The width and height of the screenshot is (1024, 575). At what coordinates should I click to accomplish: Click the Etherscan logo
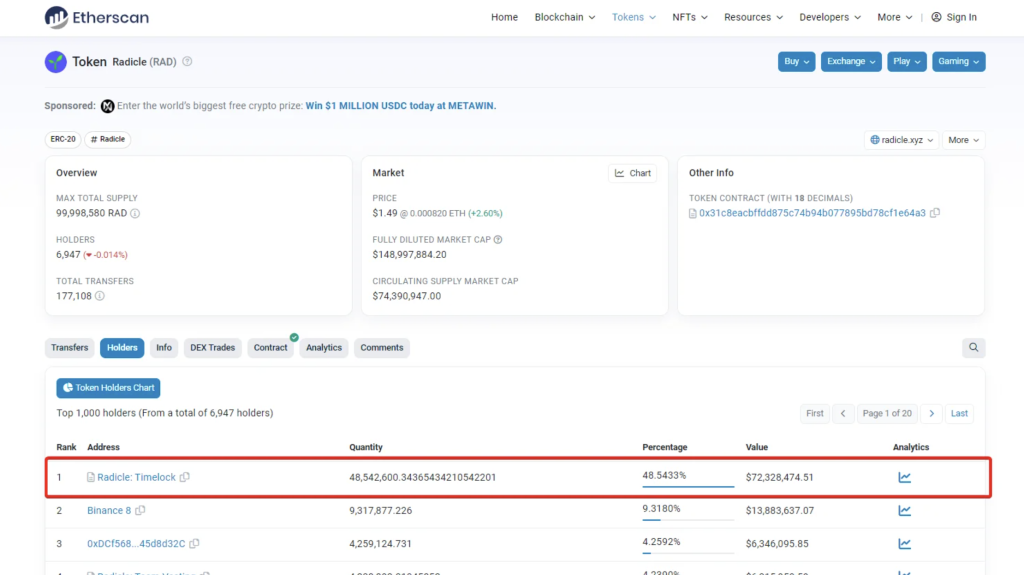click(97, 18)
